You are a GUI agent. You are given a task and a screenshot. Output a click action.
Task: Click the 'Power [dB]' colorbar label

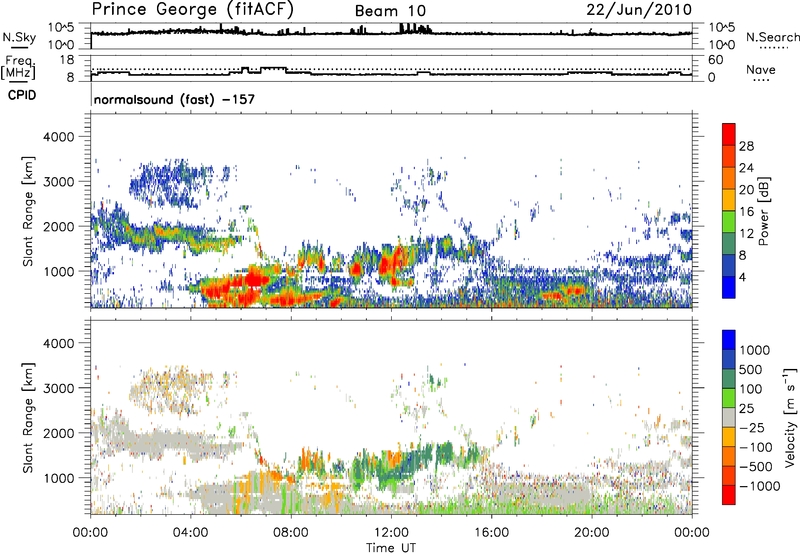[x=764, y=211]
